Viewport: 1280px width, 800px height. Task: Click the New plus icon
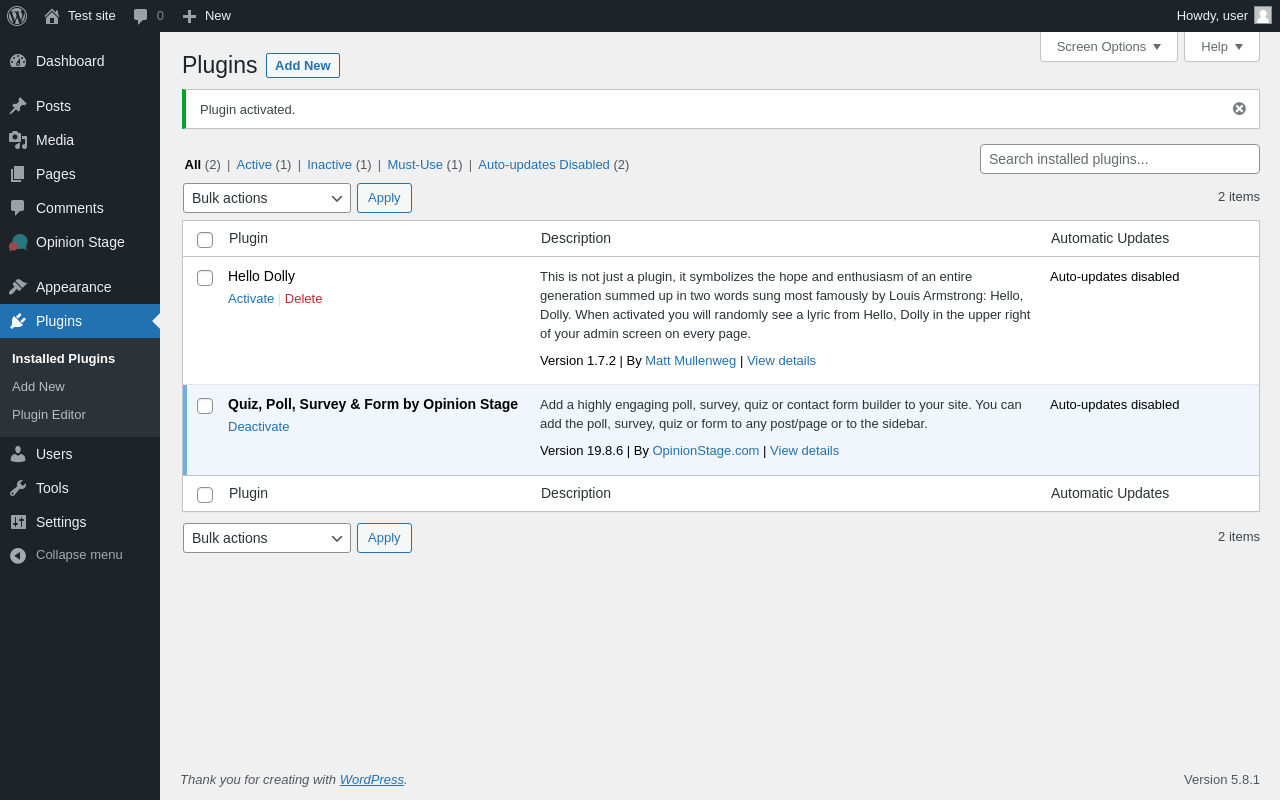(189, 16)
